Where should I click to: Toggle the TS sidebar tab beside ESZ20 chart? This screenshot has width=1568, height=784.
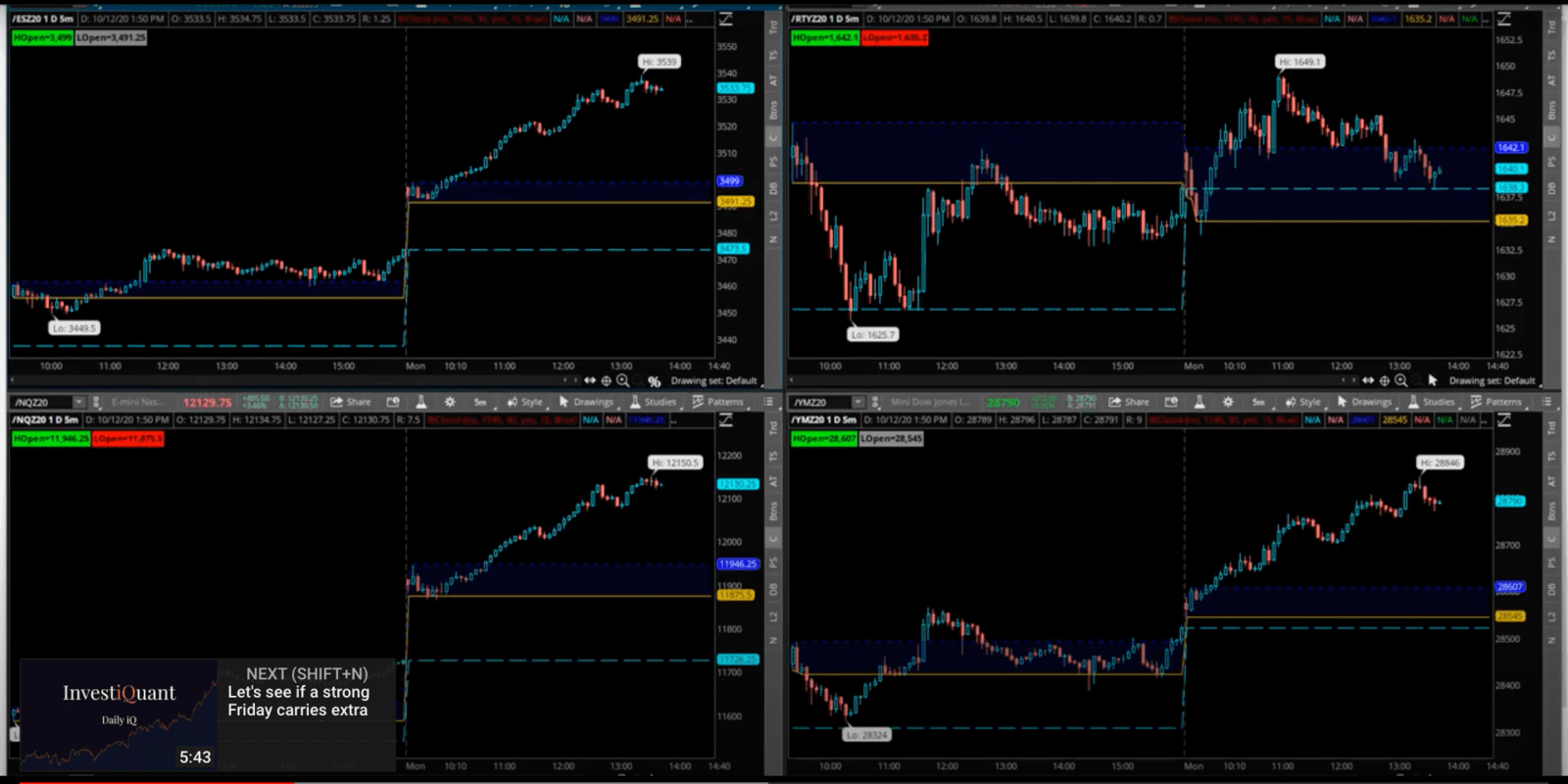773,56
